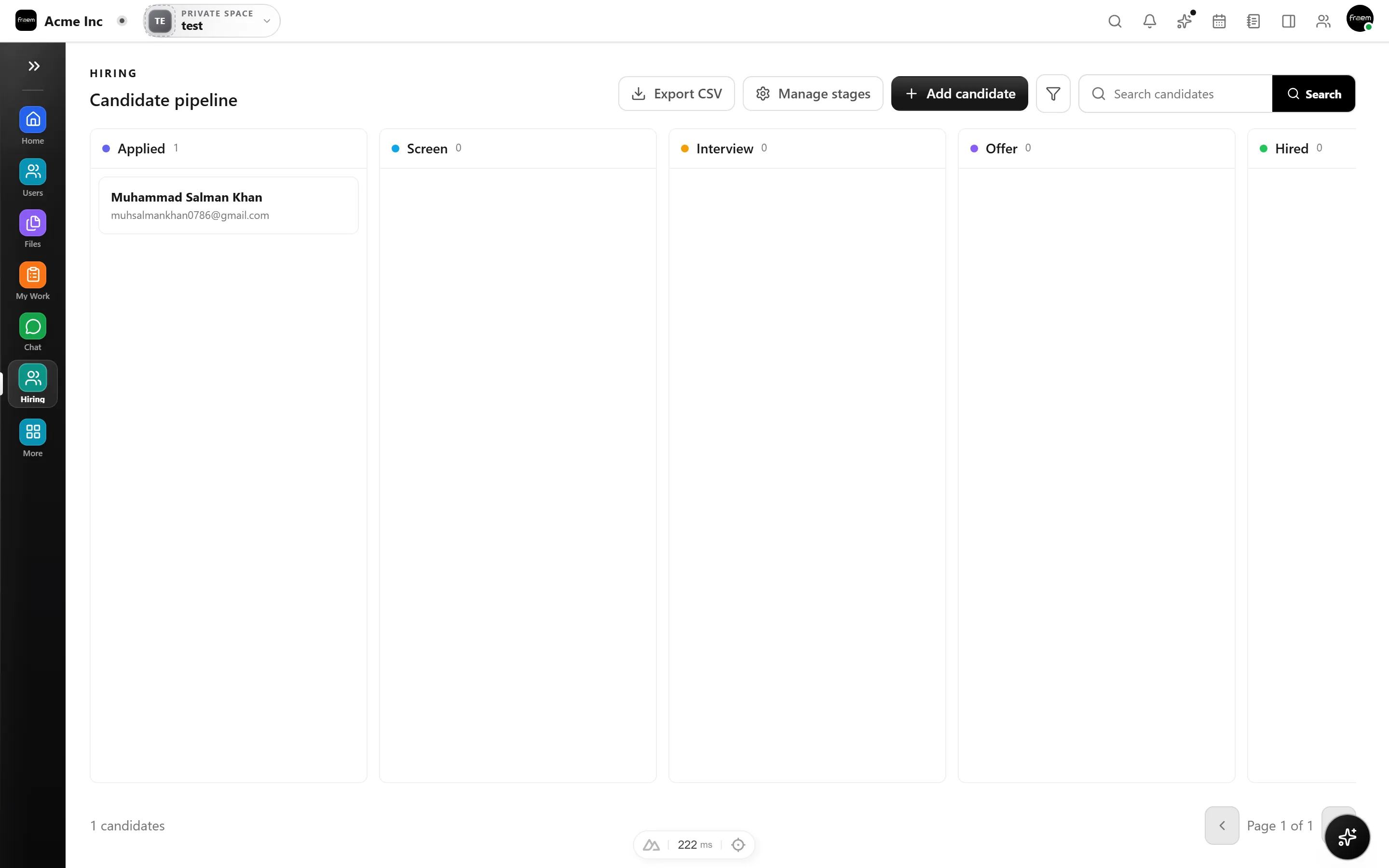1389x868 pixels.
Task: Click the TE space avatar badge
Action: 160,21
